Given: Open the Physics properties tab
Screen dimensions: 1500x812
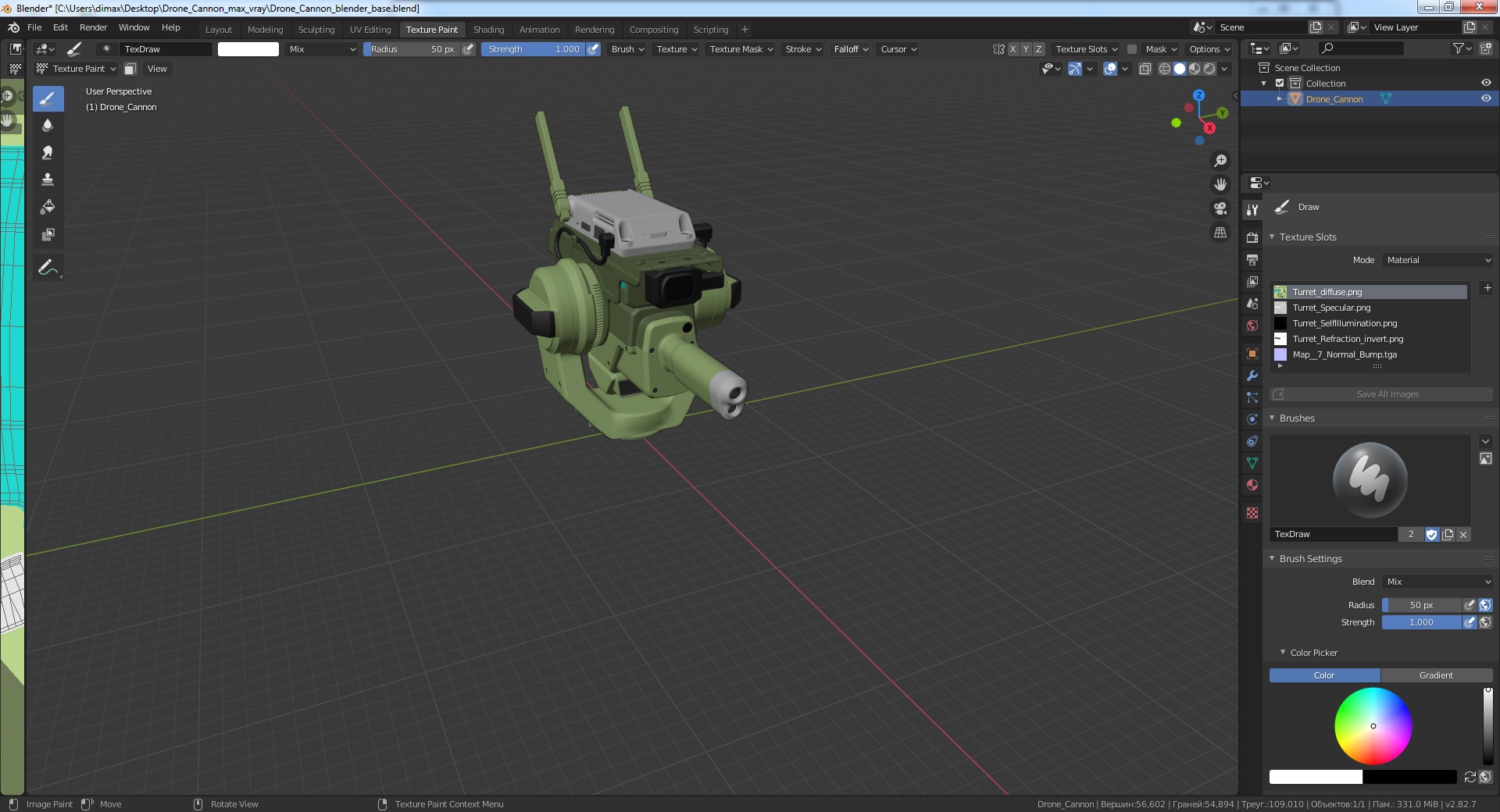Looking at the screenshot, I should click(1252, 419).
